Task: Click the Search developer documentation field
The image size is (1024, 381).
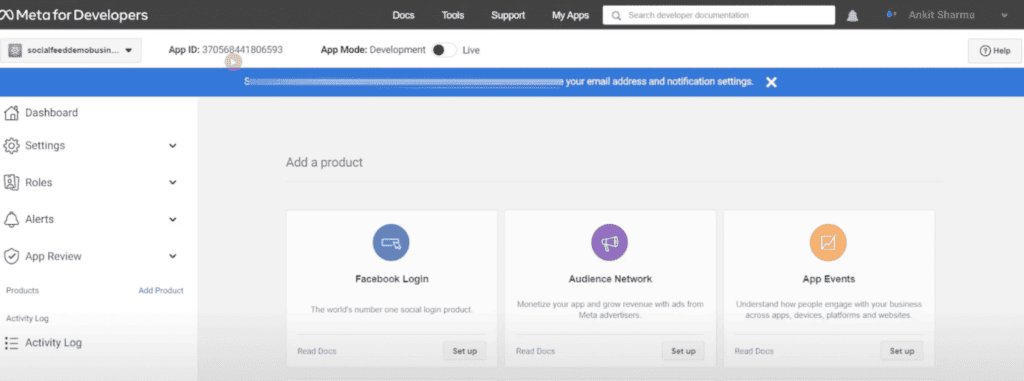Action: [718, 15]
